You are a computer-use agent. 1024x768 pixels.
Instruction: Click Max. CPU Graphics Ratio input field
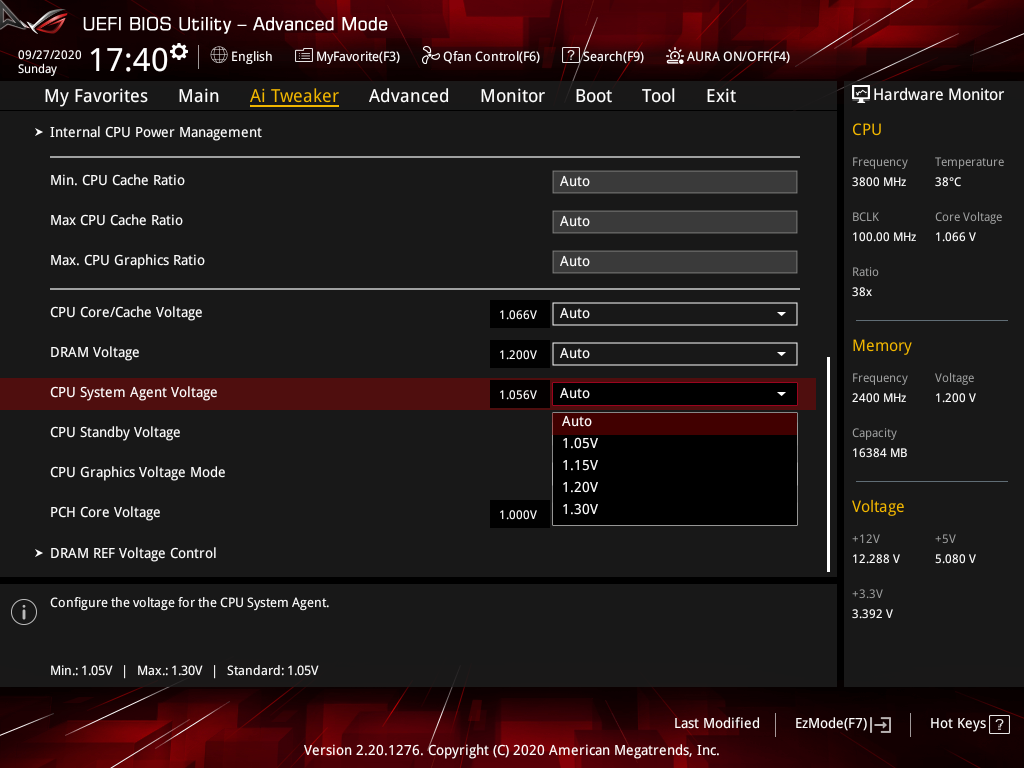675,261
